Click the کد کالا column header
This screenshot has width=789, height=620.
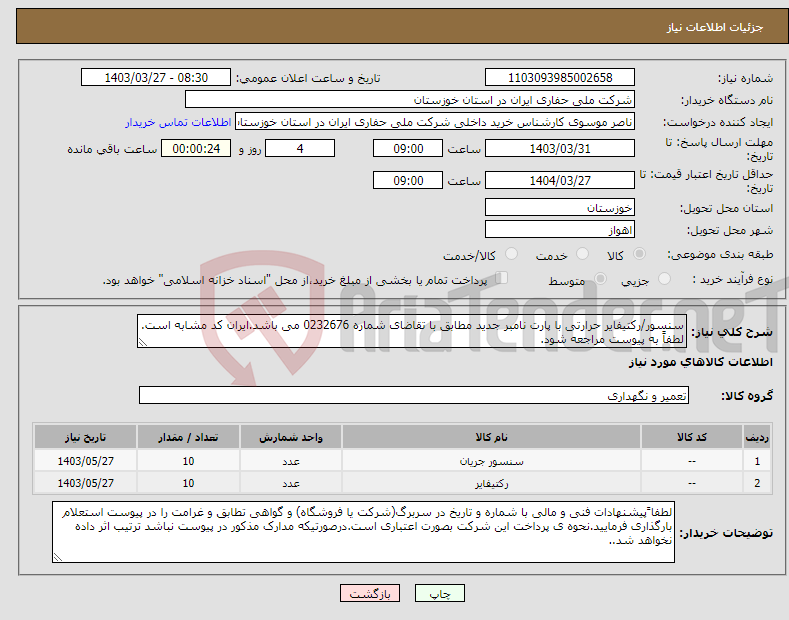click(692, 437)
